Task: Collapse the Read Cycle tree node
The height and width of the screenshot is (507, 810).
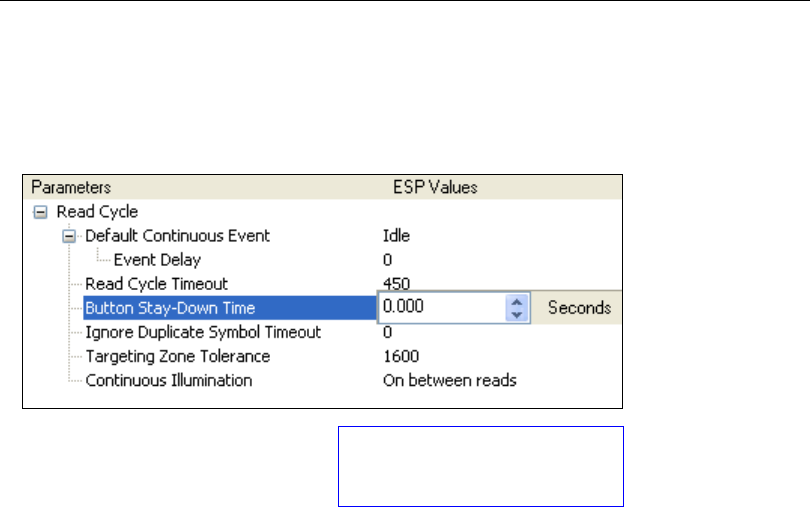Action: tap(40, 212)
